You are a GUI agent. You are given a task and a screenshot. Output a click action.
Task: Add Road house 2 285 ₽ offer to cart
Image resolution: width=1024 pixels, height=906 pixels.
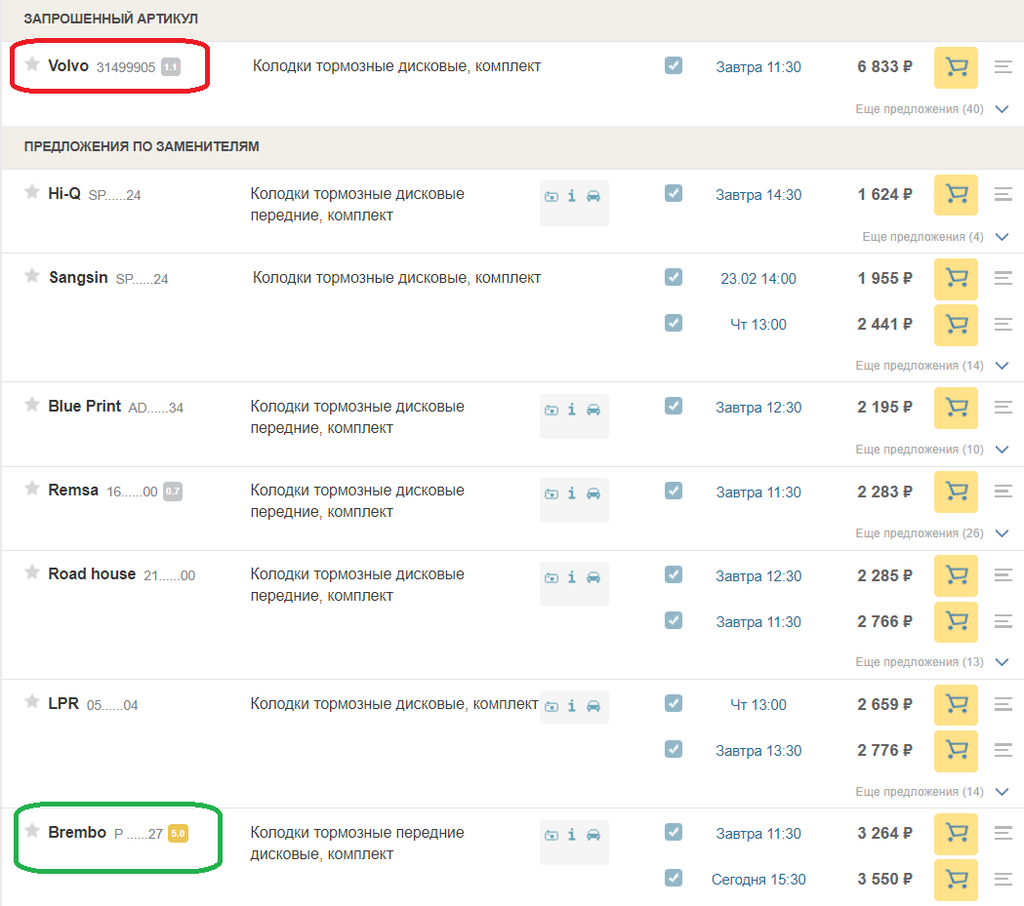pos(955,575)
